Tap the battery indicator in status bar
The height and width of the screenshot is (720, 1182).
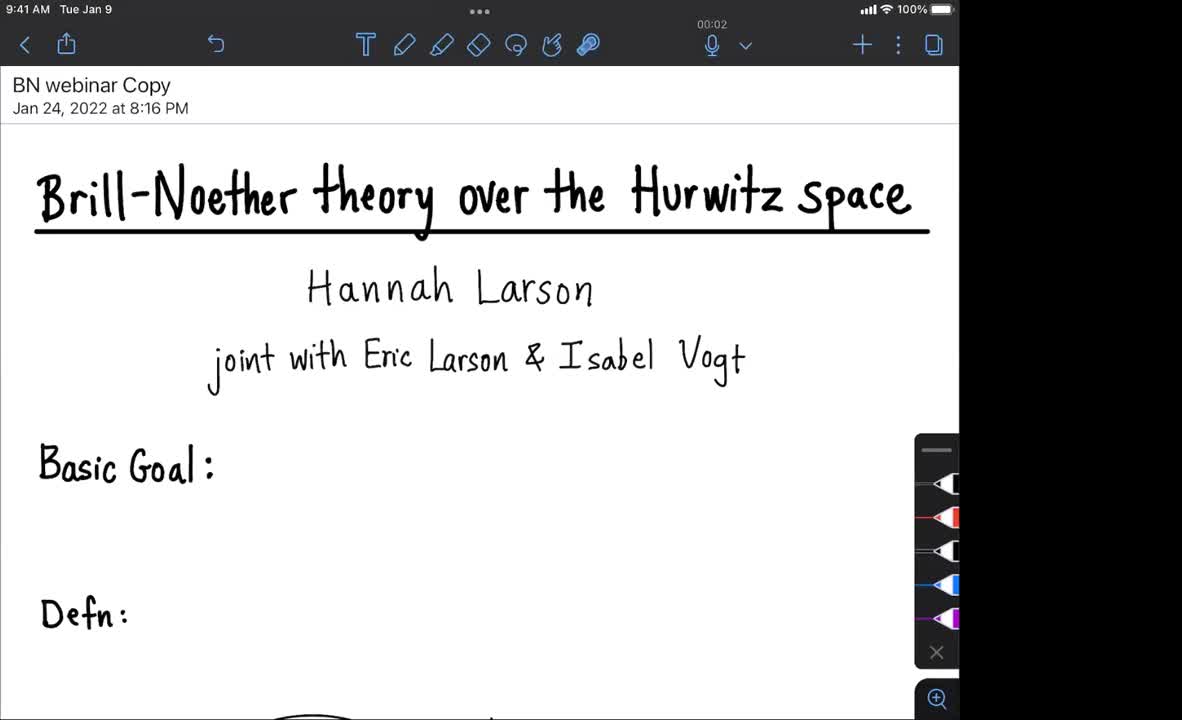[x=942, y=10]
